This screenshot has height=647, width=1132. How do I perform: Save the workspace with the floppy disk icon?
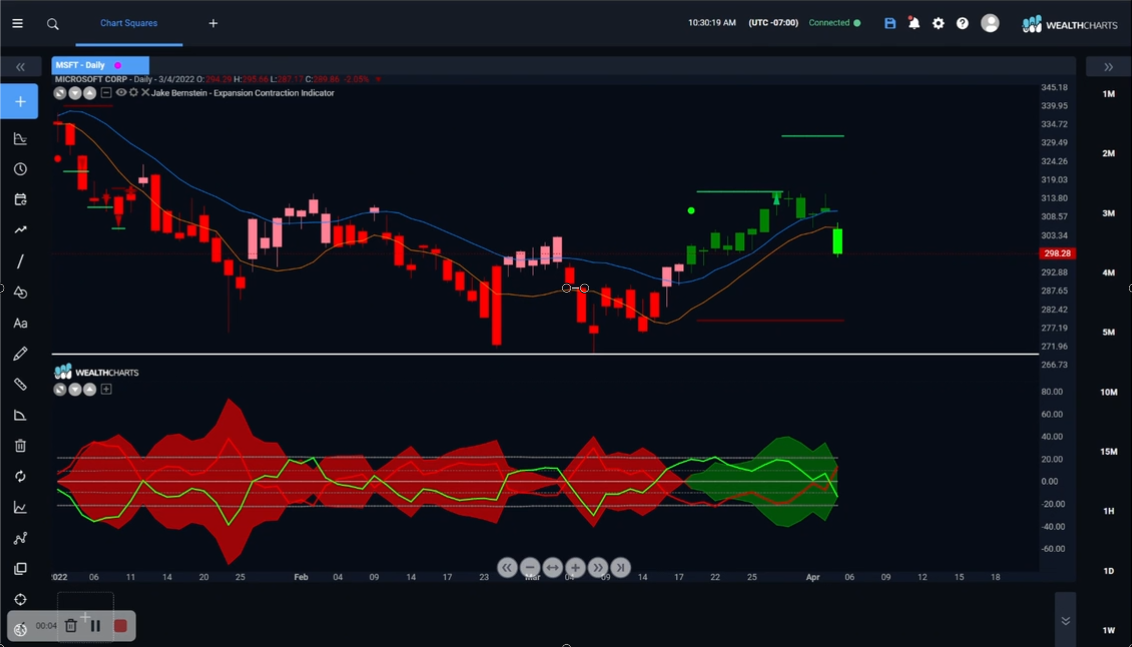(890, 23)
